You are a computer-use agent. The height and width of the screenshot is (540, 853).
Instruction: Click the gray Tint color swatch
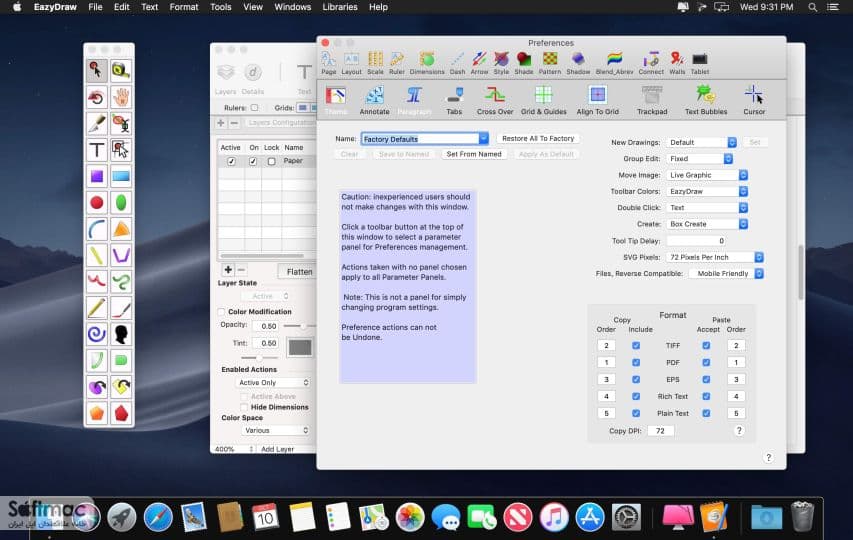coord(300,347)
